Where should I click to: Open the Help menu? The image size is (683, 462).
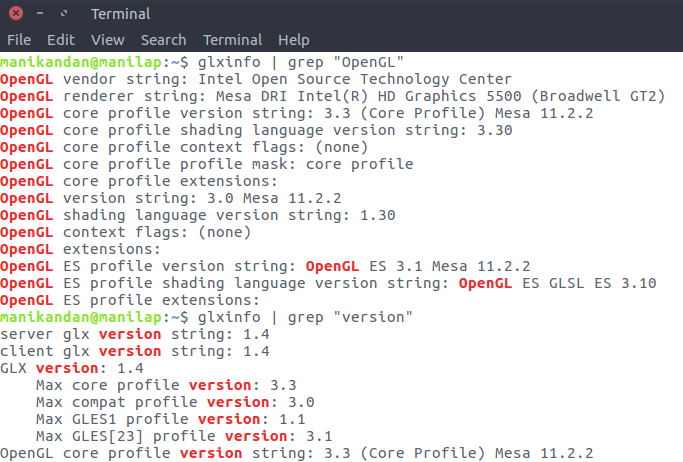pos(294,40)
